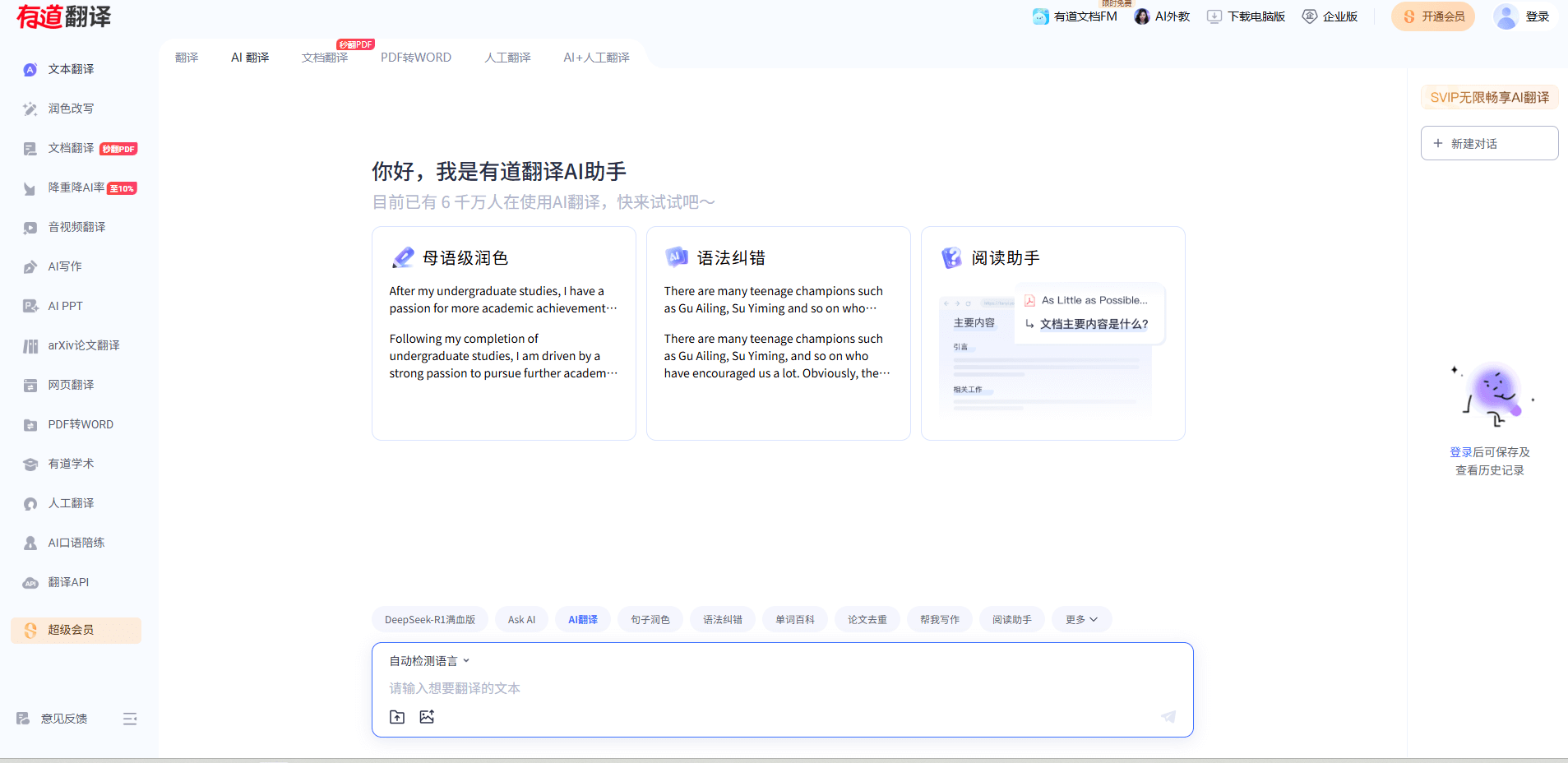Open arXiv论文翻译 books icon
The image size is (1568, 763).
(30, 346)
